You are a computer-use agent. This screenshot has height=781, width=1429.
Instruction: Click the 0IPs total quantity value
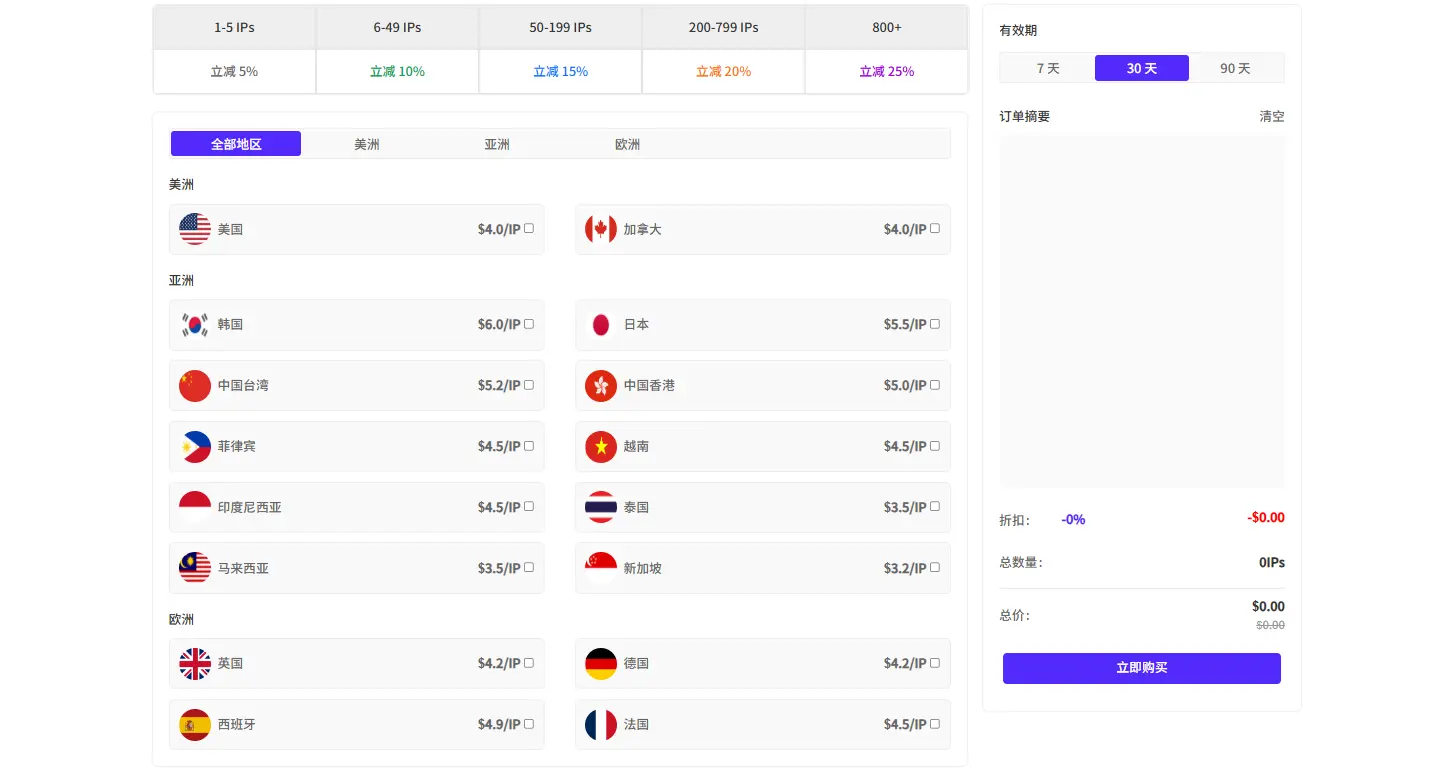[1272, 563]
